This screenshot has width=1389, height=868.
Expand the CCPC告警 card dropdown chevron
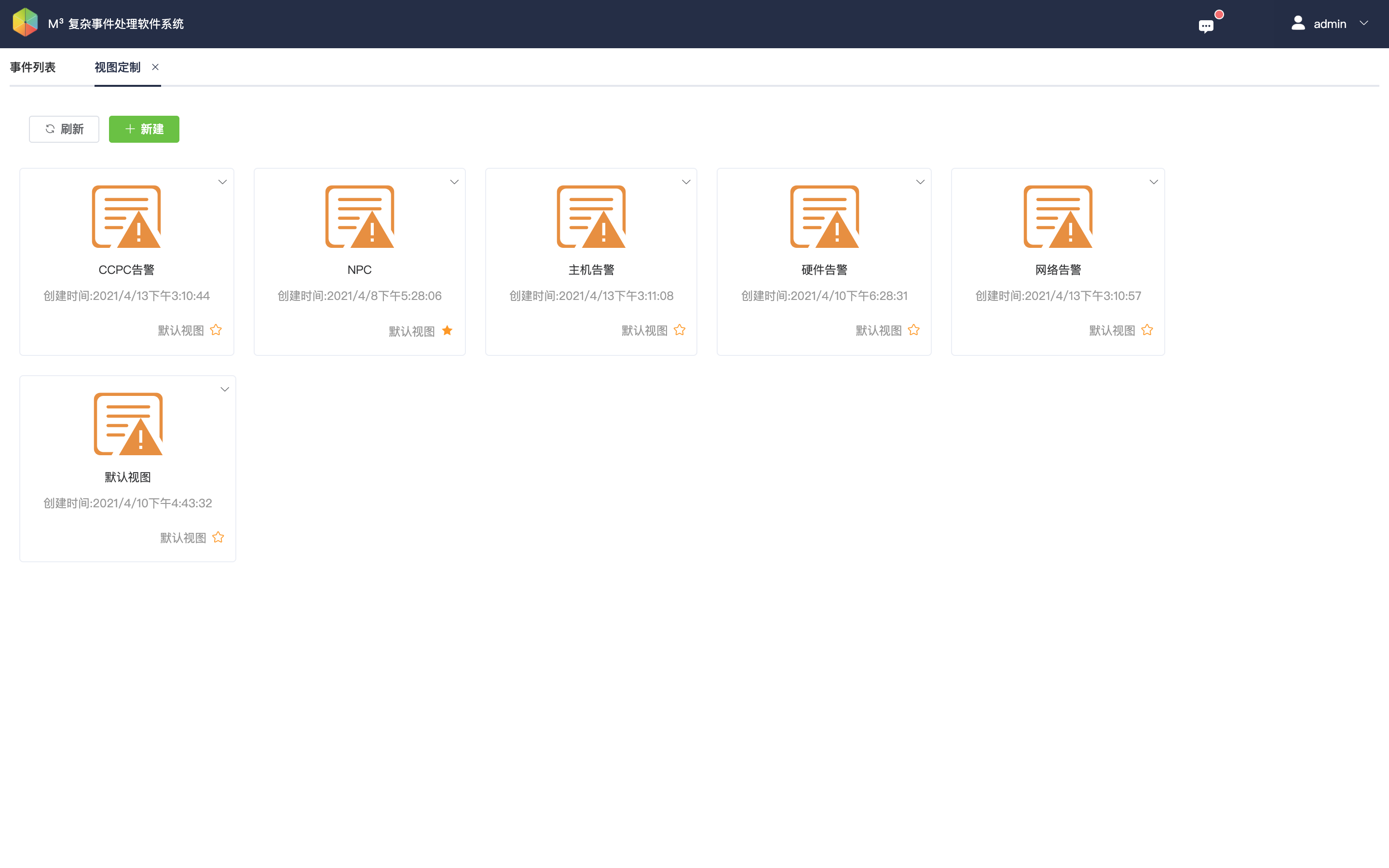tap(222, 182)
